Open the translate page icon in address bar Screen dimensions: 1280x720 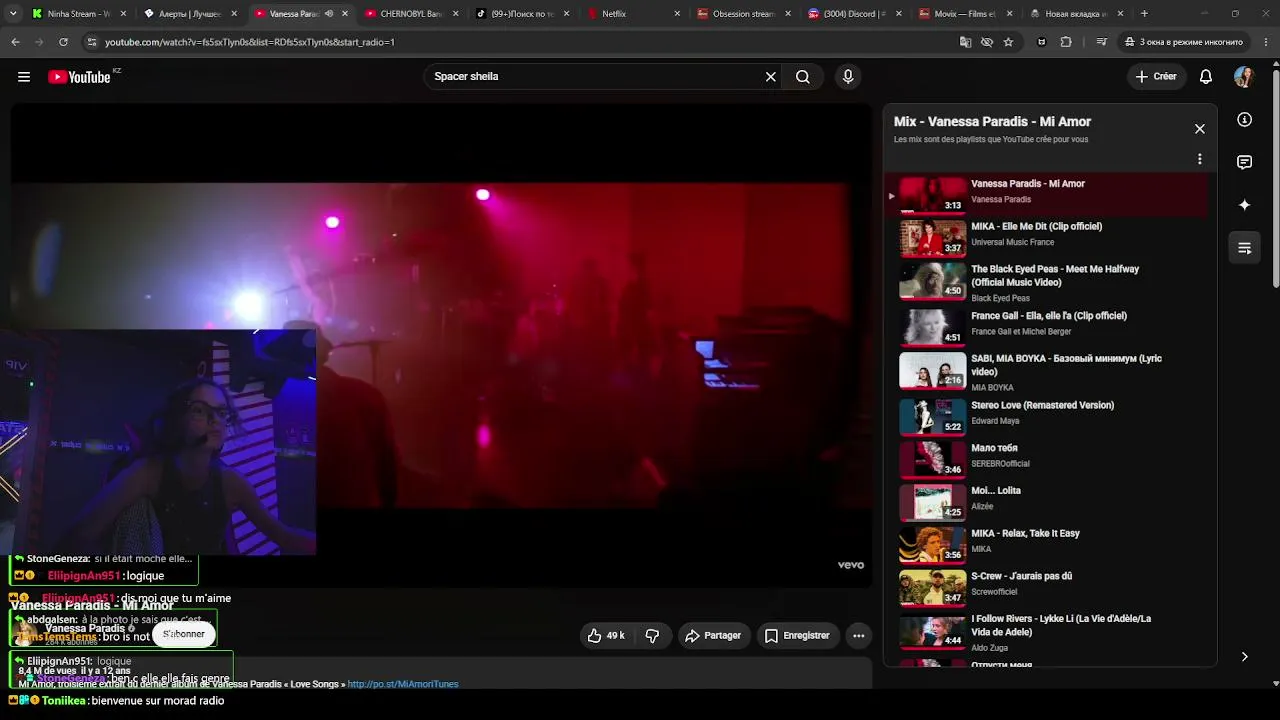[x=965, y=42]
